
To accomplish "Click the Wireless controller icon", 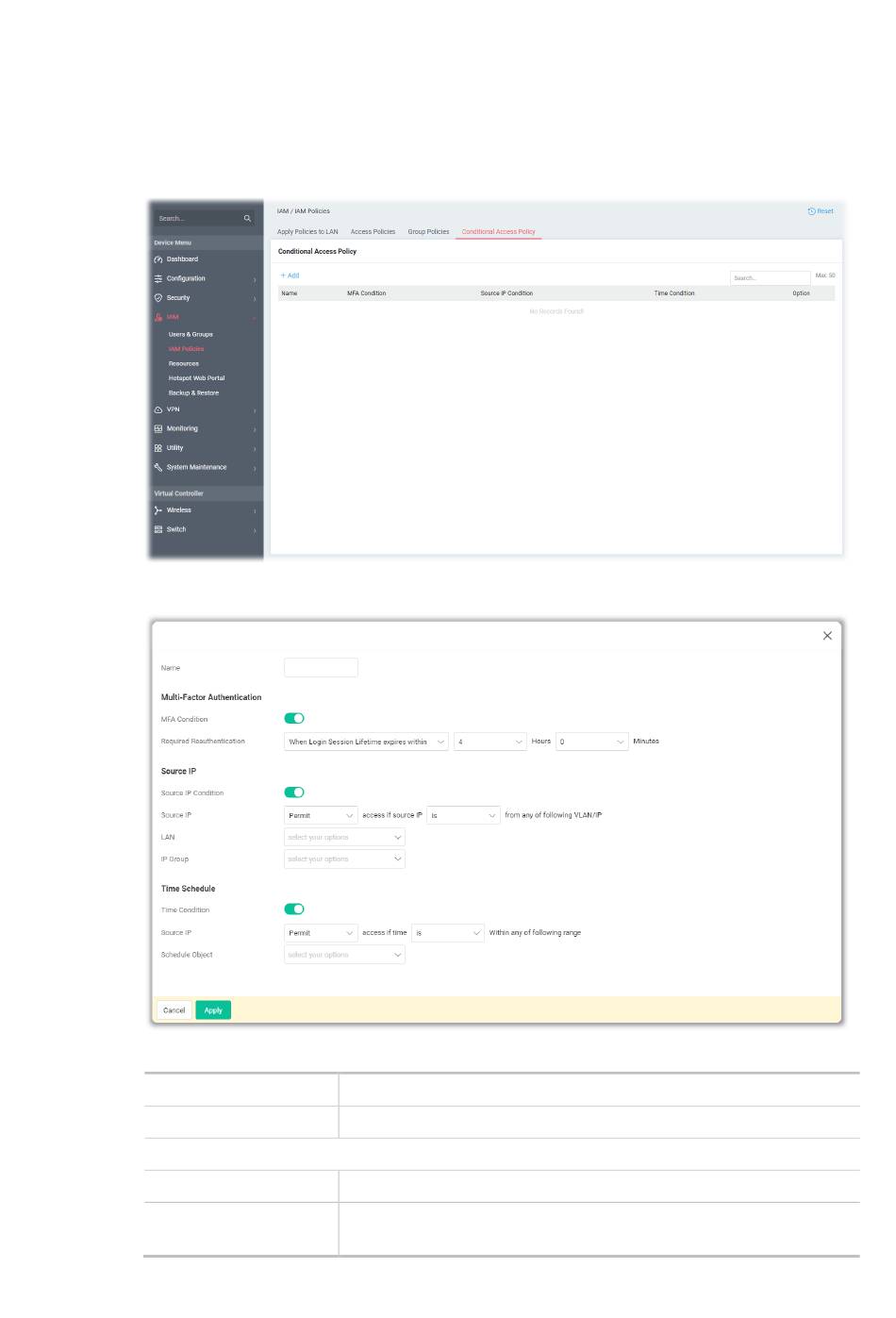I will pyautogui.click(x=158, y=510).
